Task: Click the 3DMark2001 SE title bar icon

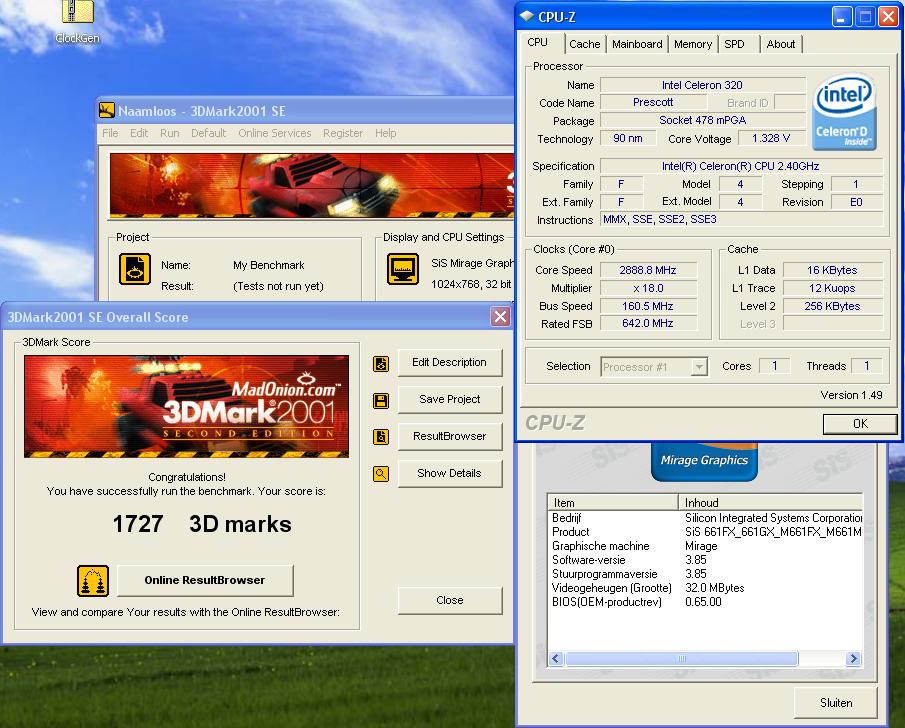Action: pyautogui.click(x=107, y=110)
